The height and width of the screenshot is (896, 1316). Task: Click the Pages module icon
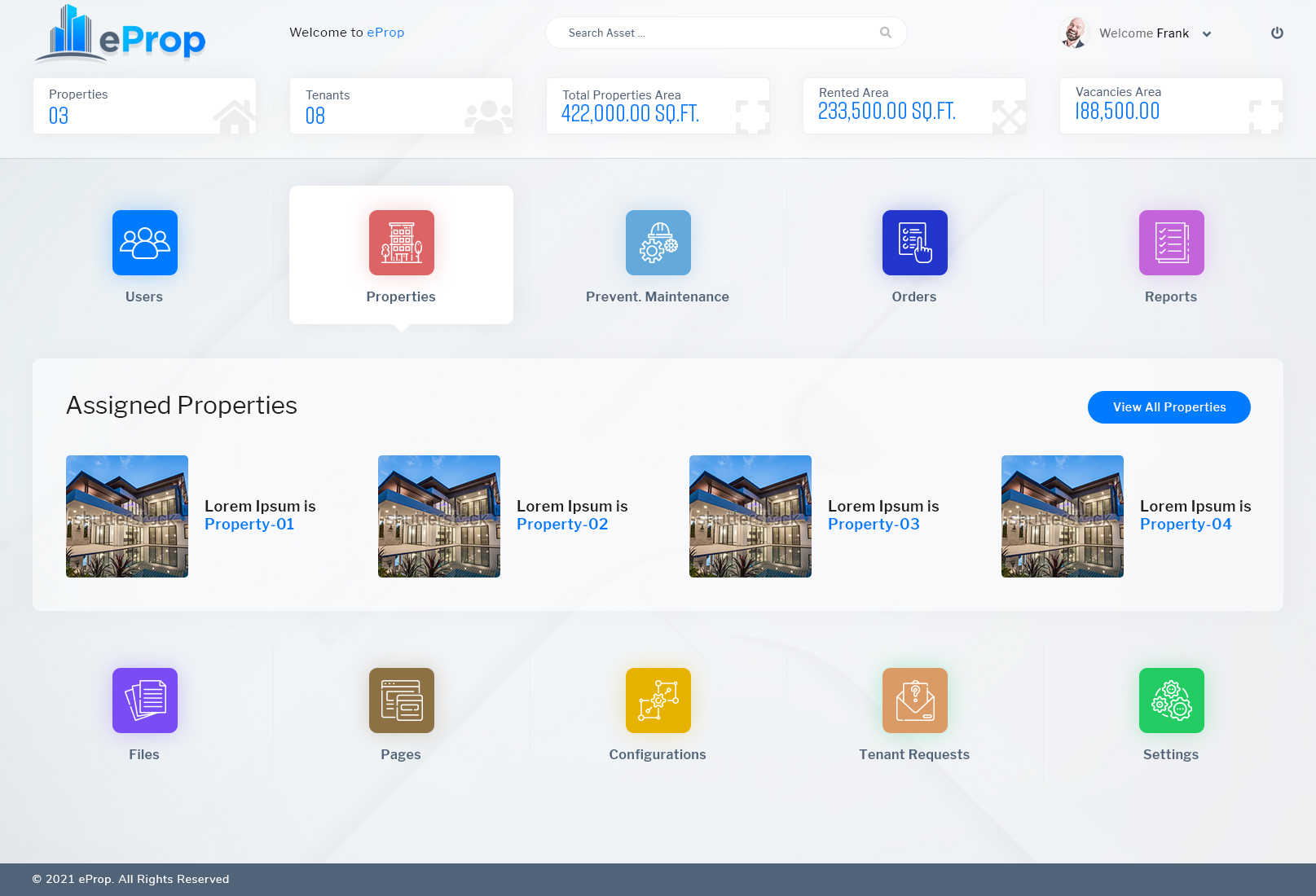tap(401, 700)
